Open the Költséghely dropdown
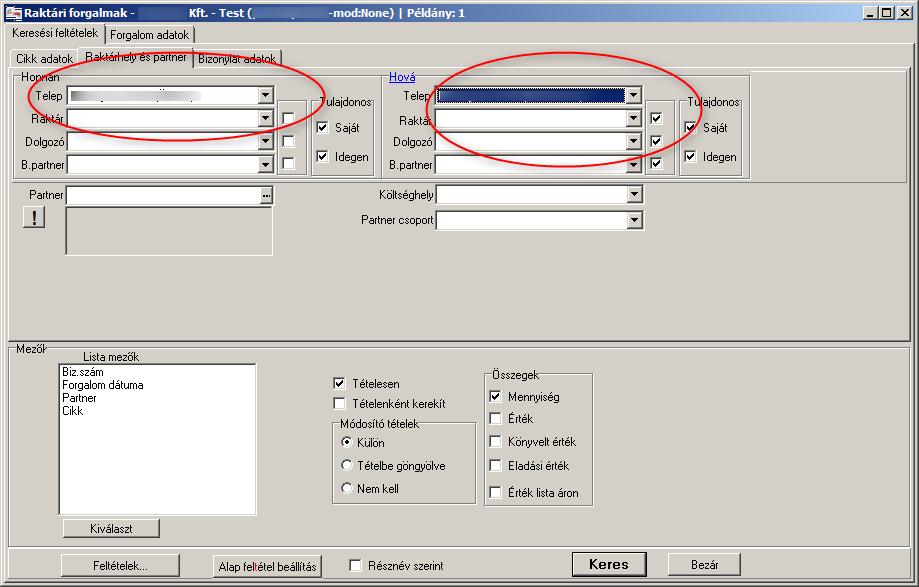Image resolution: width=919 pixels, height=587 pixels. pyautogui.click(x=635, y=194)
